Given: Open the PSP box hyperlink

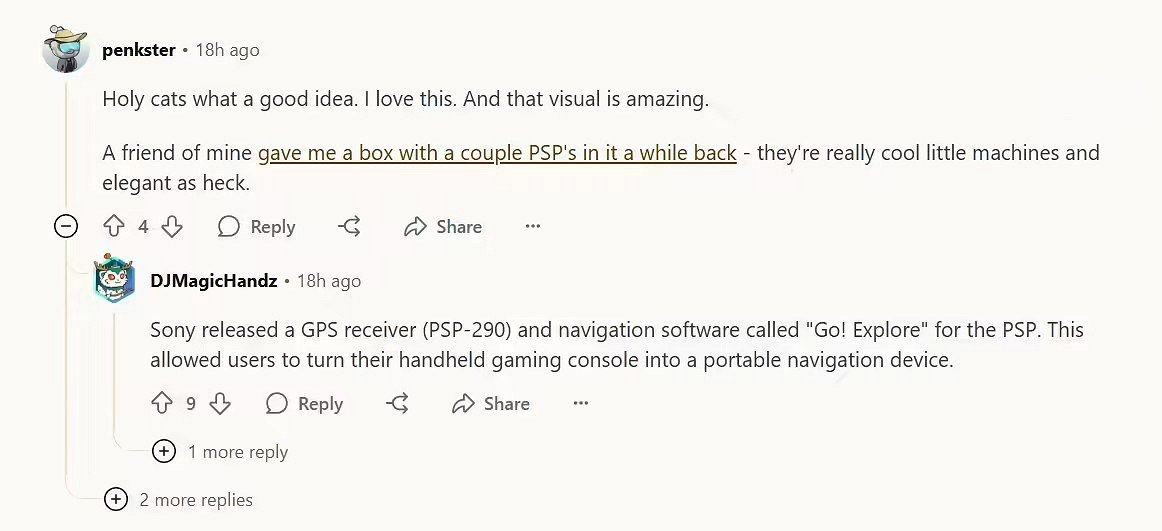Looking at the screenshot, I should coord(497,153).
